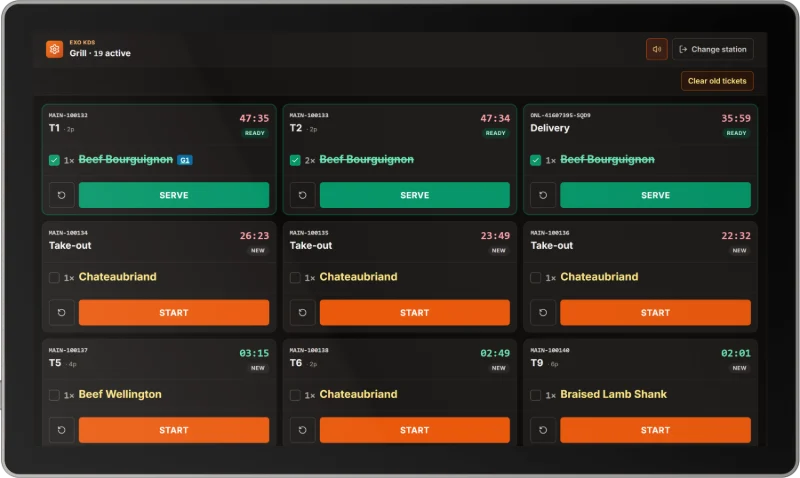This screenshot has height=478, width=800.
Task: Click the undo icon on T5 ticket
Action: click(62, 430)
